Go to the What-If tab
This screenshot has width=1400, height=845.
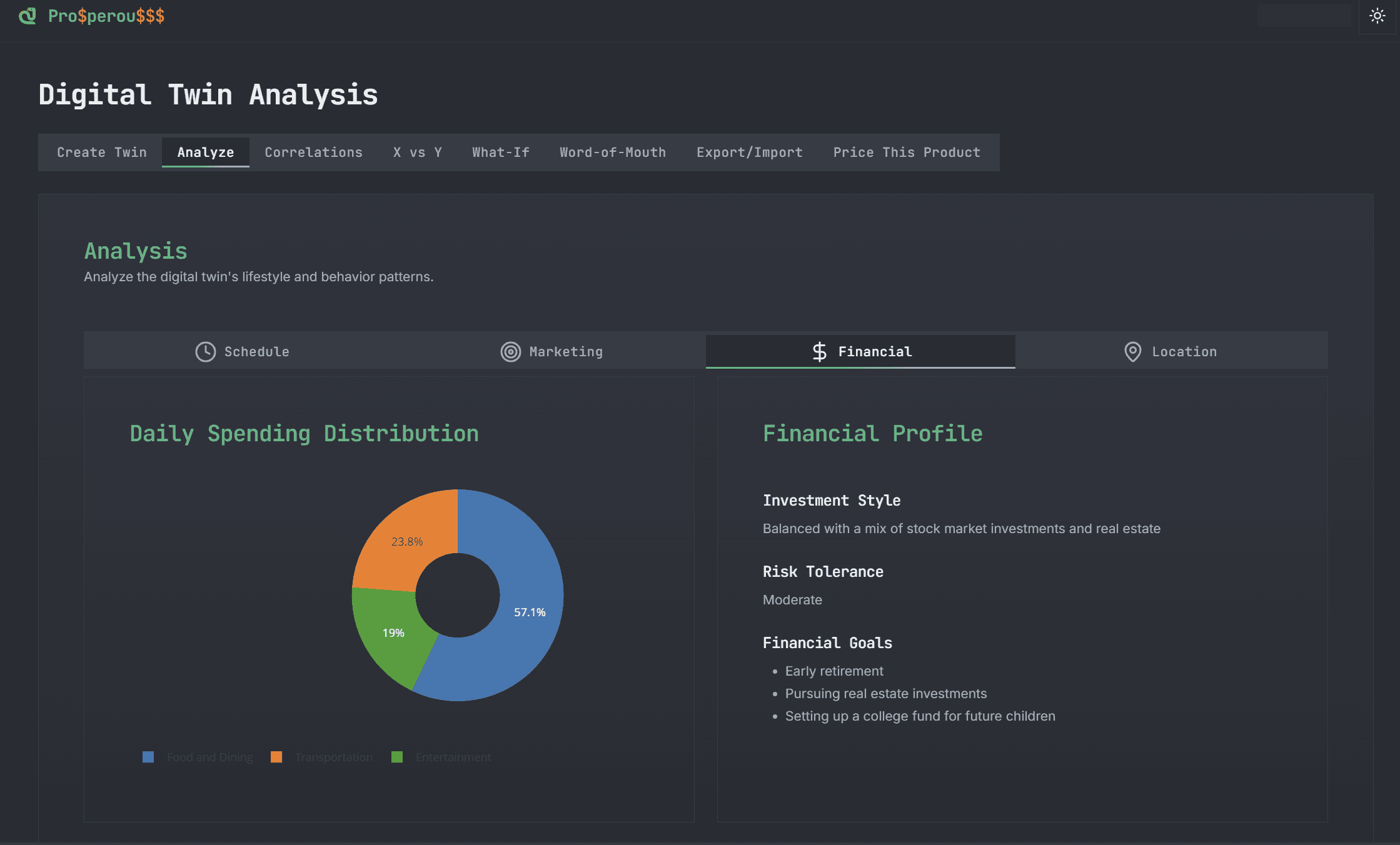[500, 152]
